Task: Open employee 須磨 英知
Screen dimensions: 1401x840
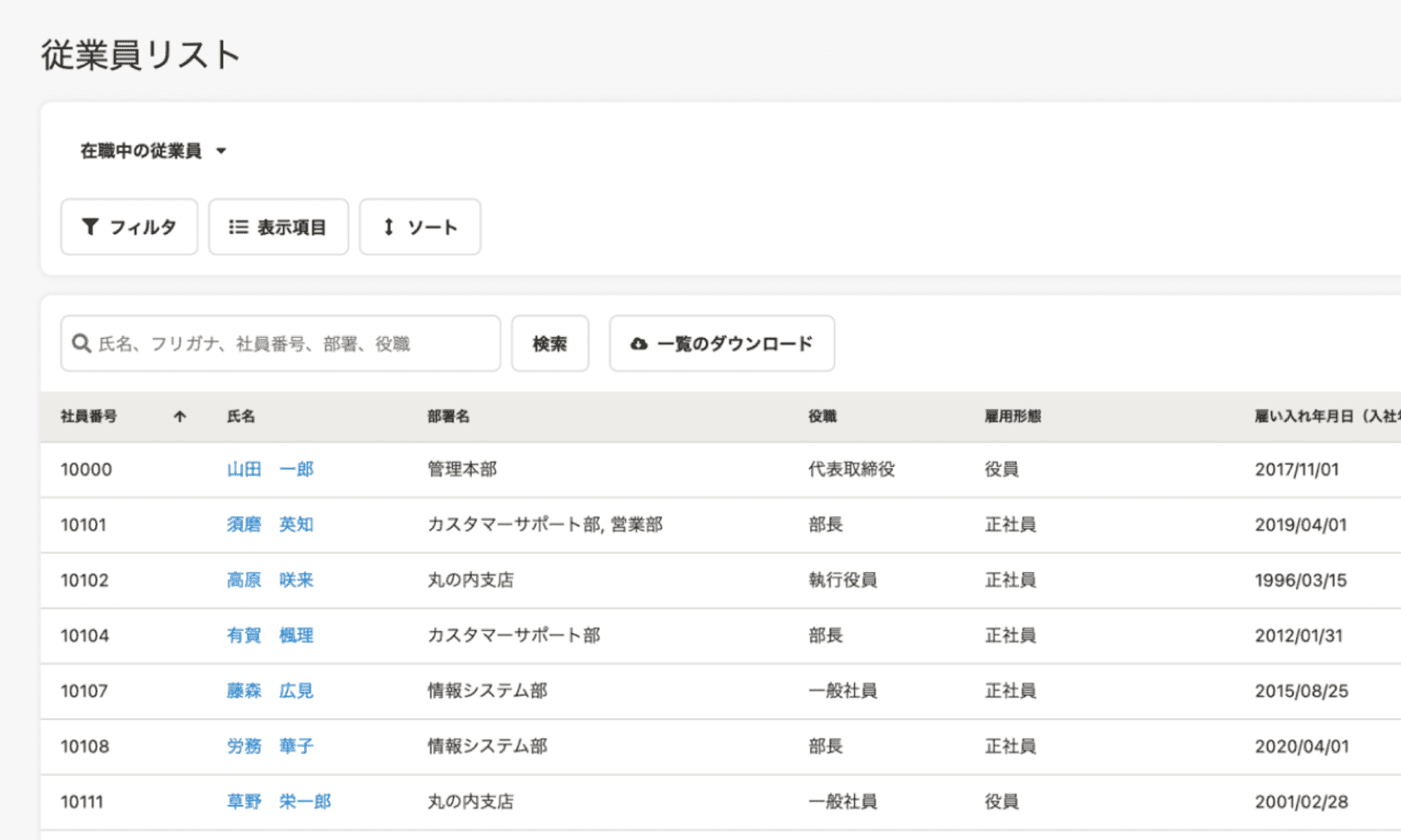Action: tap(270, 524)
